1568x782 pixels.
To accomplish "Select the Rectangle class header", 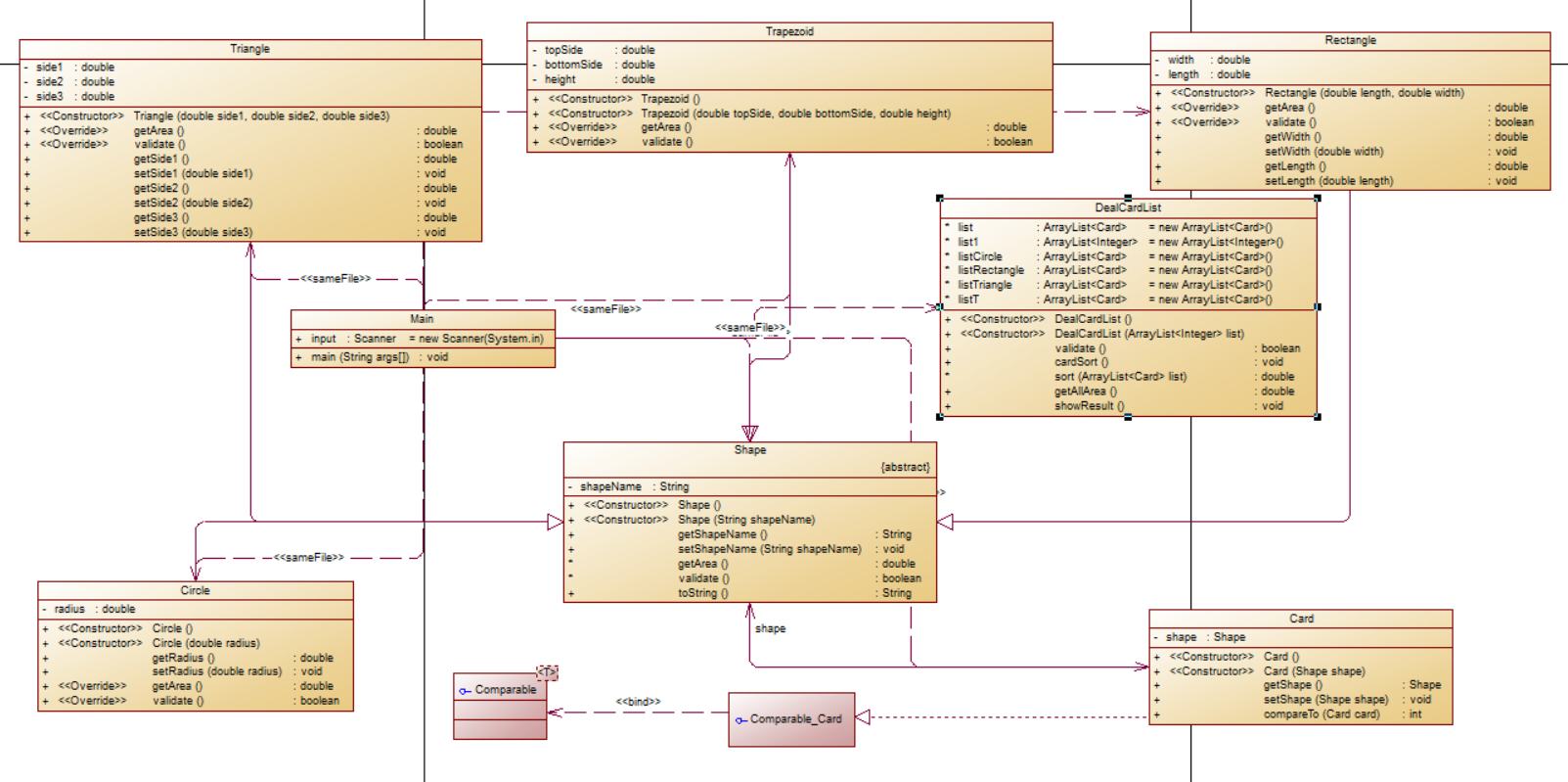I will click(1351, 41).
